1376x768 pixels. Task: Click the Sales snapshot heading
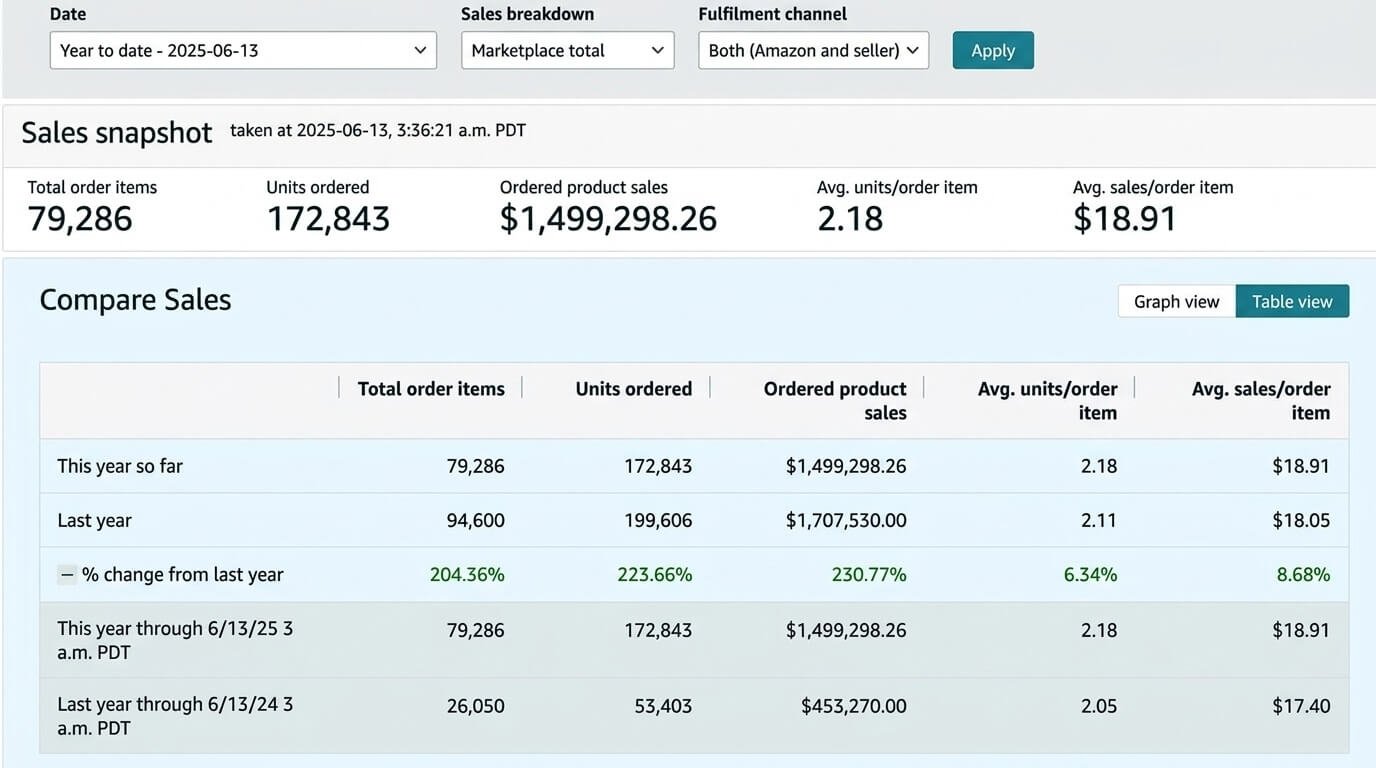(x=117, y=133)
